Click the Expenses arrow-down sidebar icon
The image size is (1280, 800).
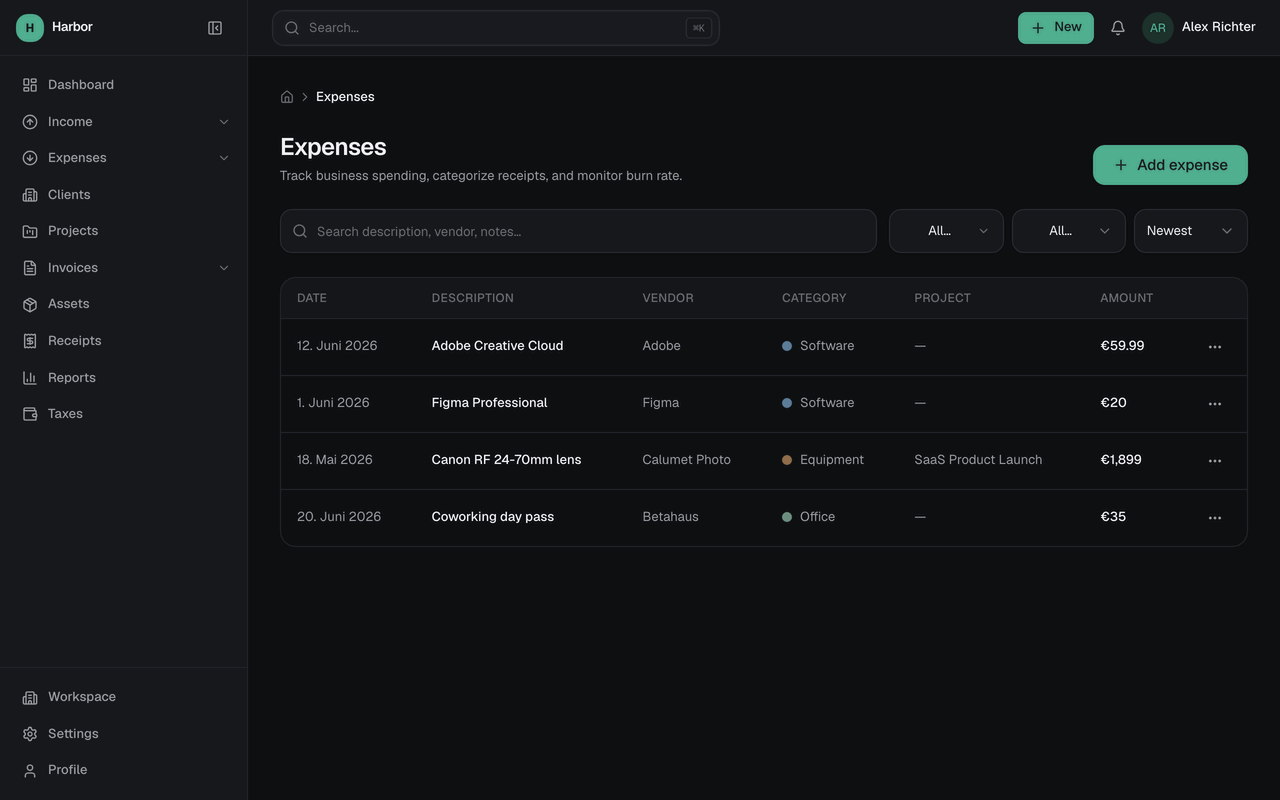(30, 158)
